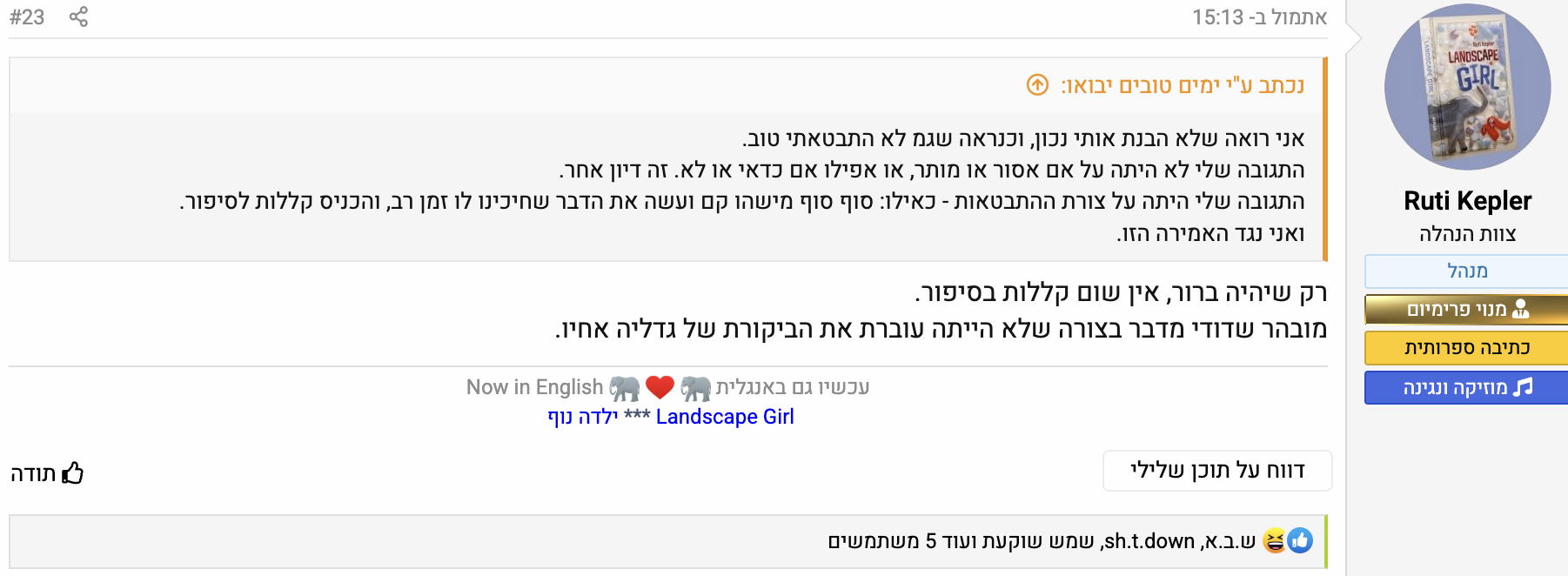Click the תודה thanks text
The width and height of the screenshot is (1568, 576).
click(x=33, y=473)
